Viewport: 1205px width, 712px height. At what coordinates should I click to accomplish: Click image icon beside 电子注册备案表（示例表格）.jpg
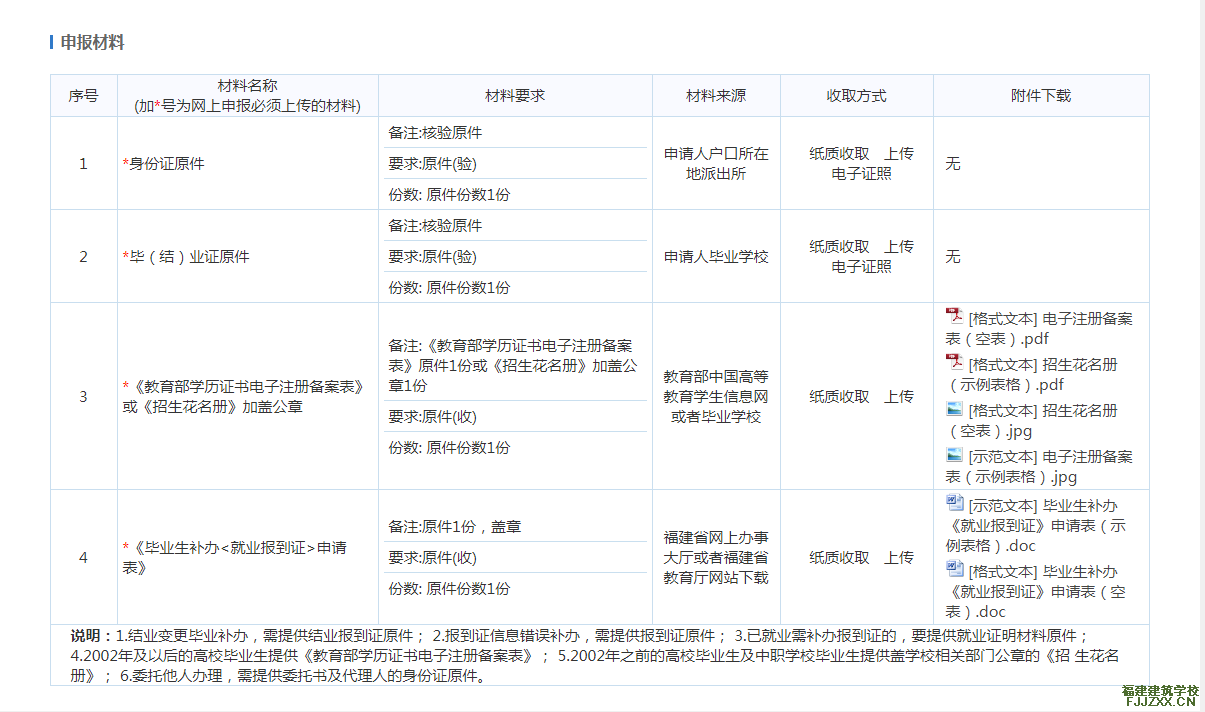click(954, 455)
